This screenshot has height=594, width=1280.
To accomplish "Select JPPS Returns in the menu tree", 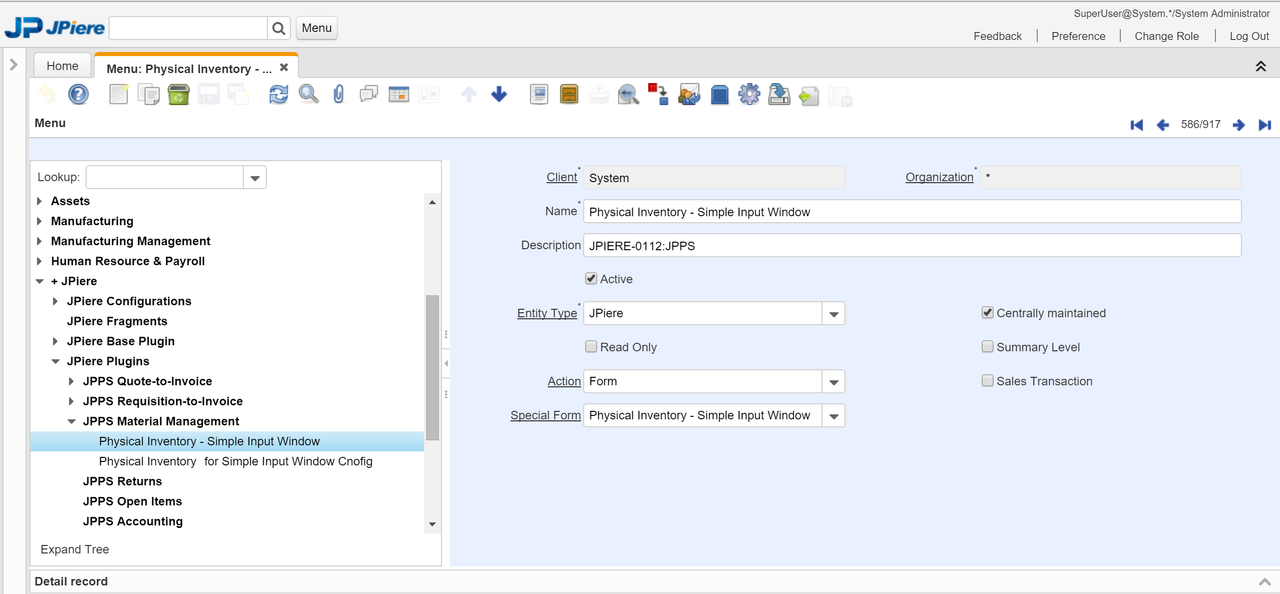I will click(x=122, y=481).
